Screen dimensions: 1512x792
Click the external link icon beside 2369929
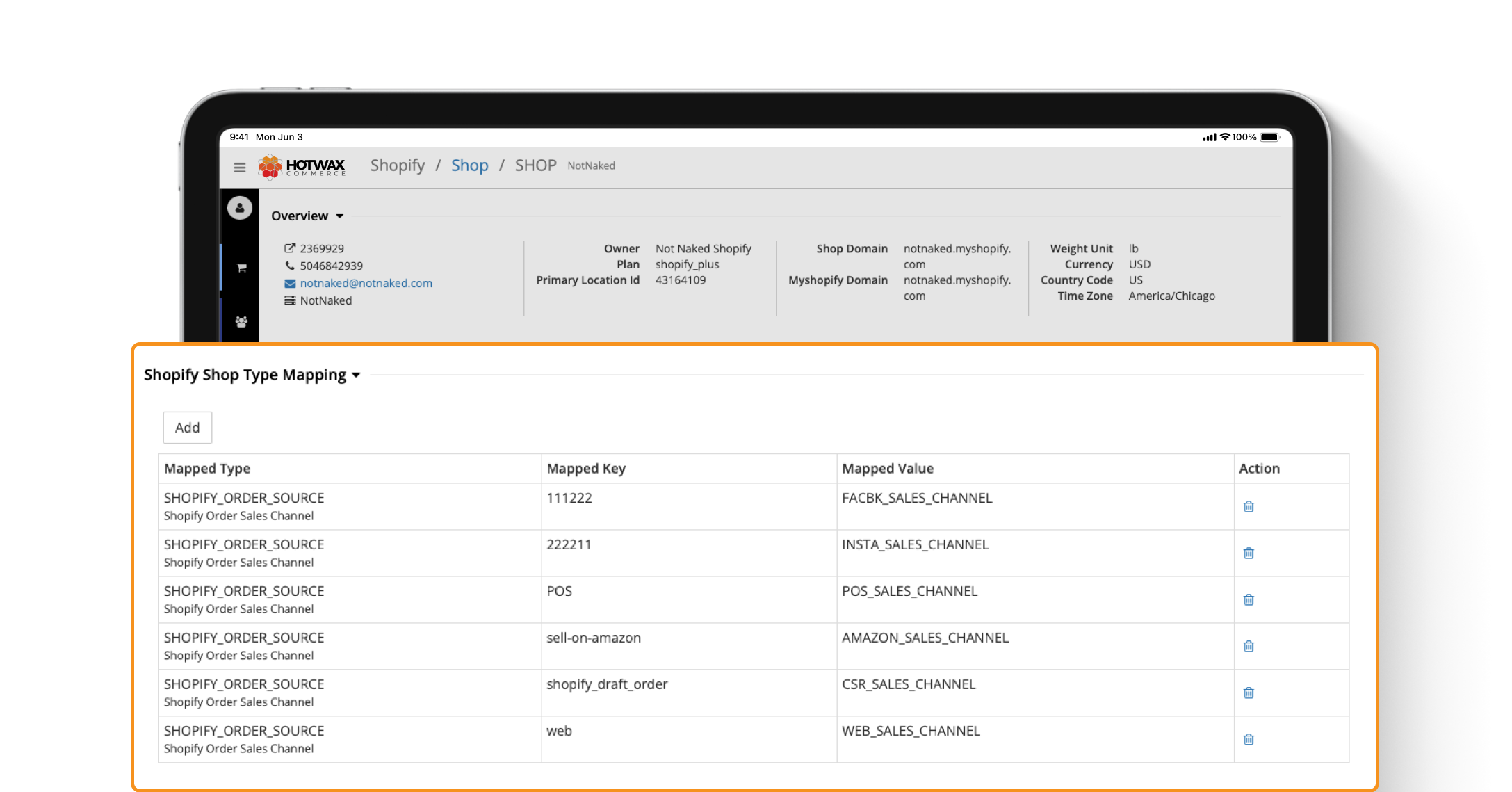click(290, 248)
